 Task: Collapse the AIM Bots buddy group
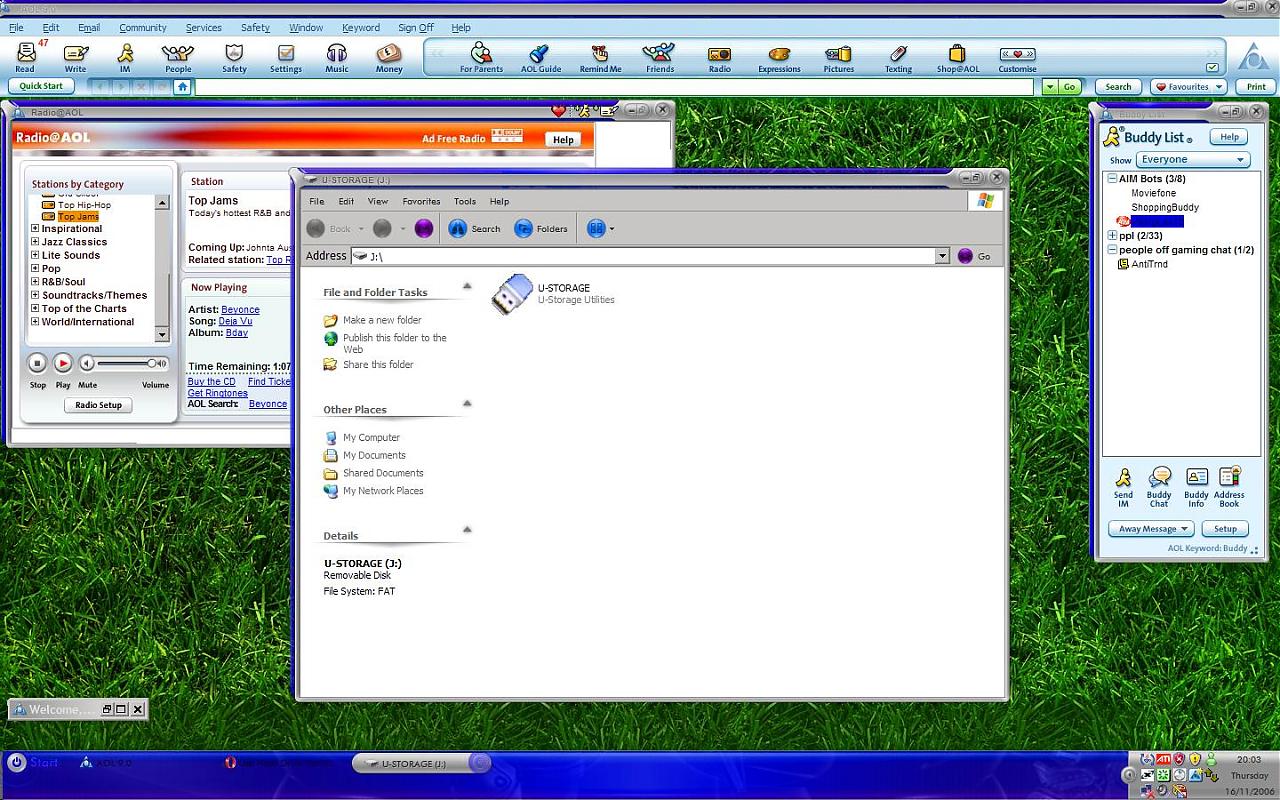click(1112, 179)
